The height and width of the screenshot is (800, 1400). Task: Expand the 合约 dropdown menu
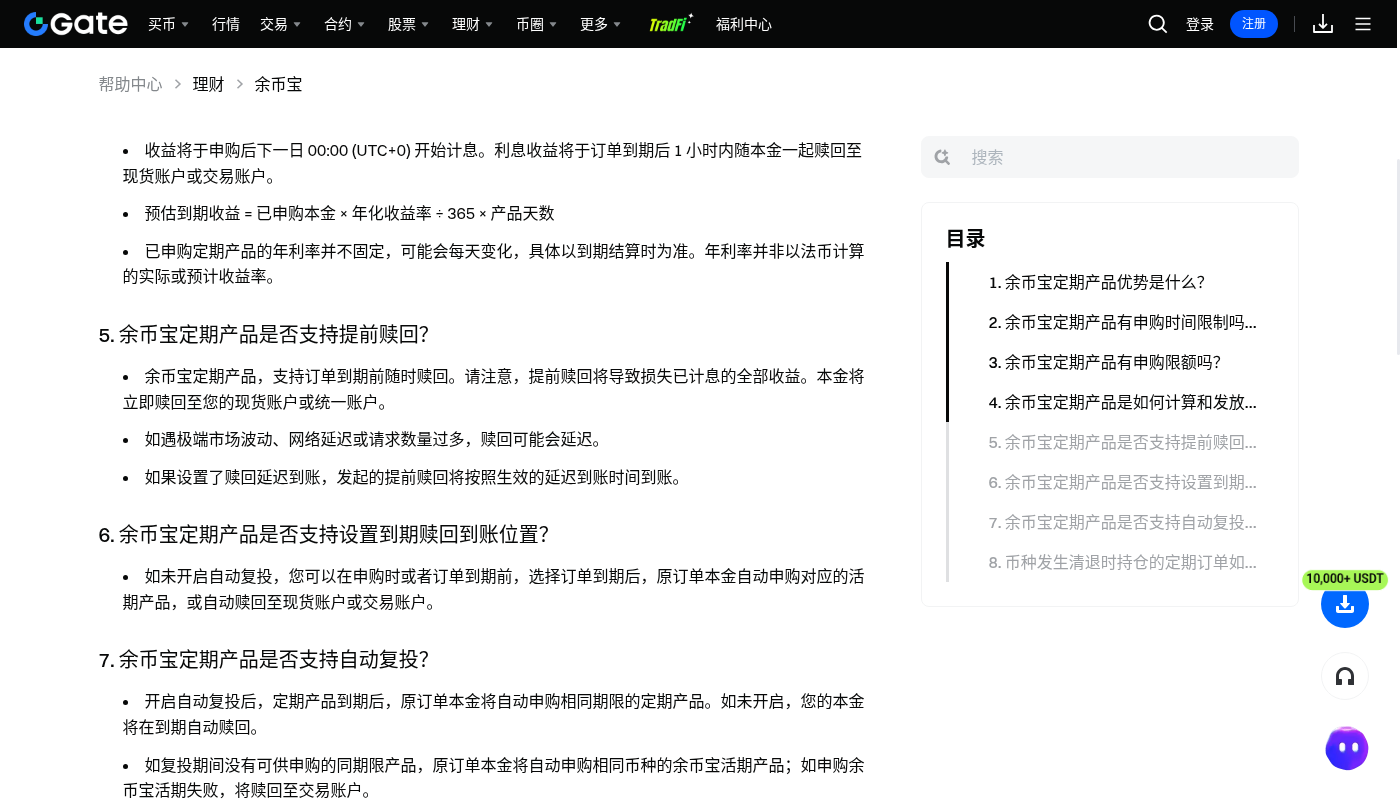[x=345, y=24]
